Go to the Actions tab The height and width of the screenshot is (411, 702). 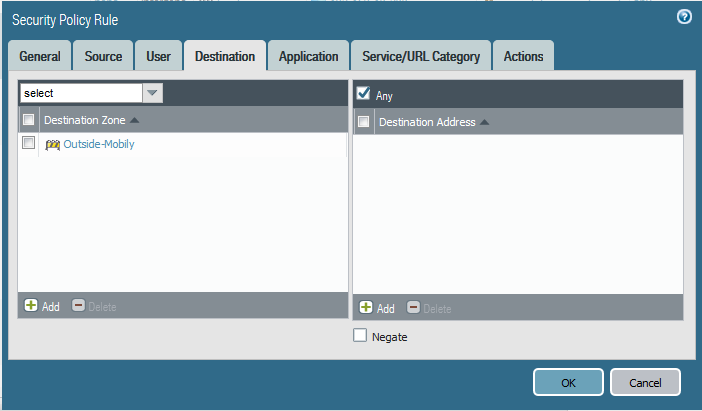point(523,57)
